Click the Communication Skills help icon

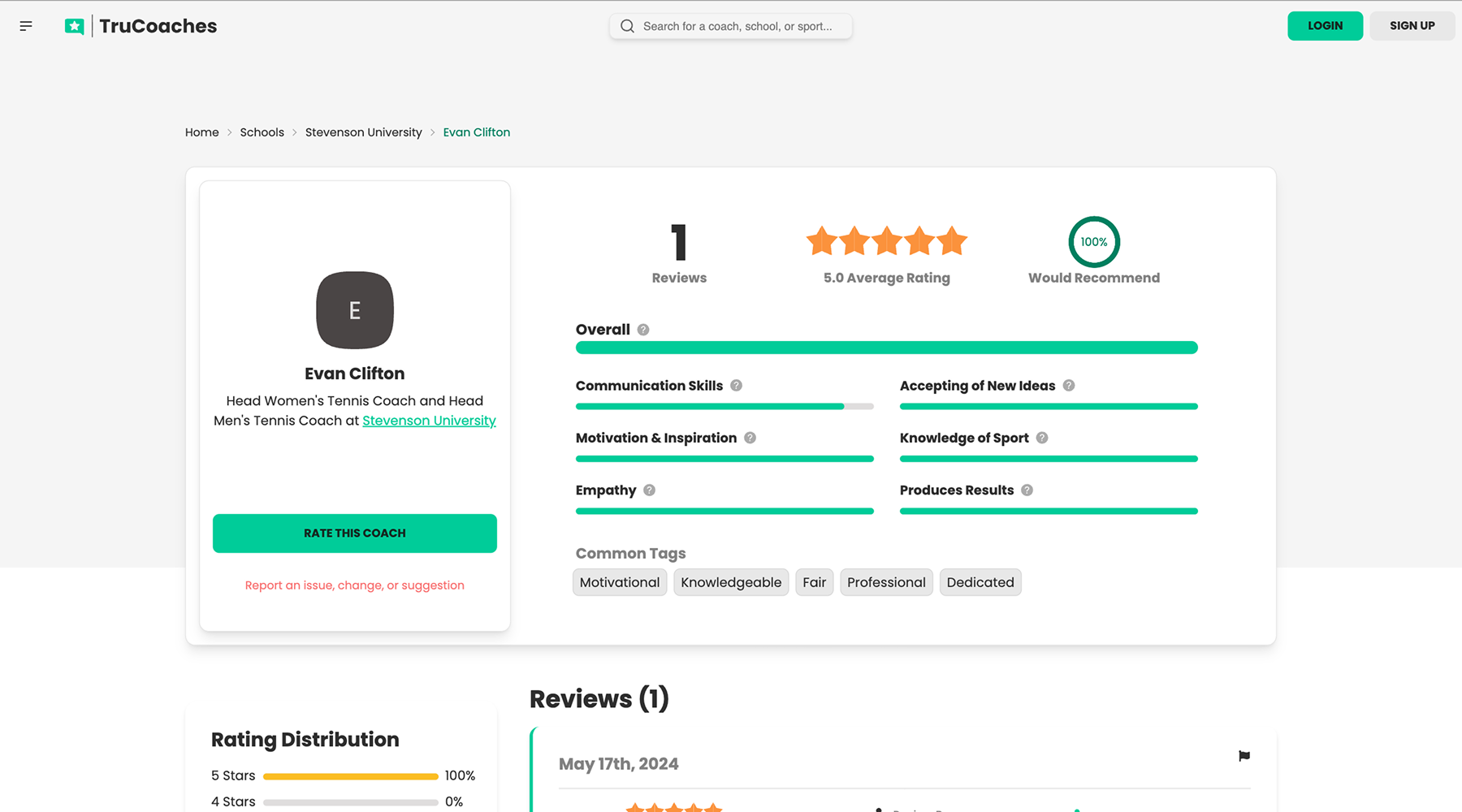[736, 386]
